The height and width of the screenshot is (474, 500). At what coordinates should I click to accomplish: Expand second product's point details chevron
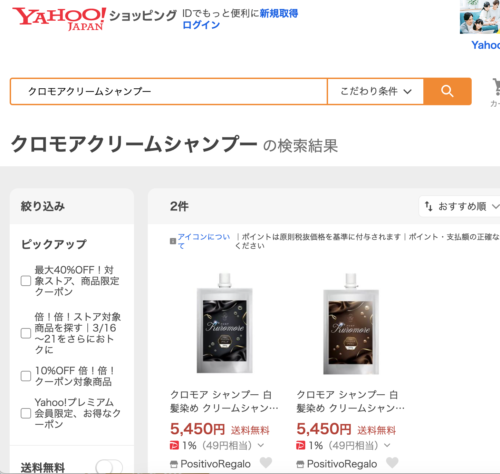pos(387,445)
